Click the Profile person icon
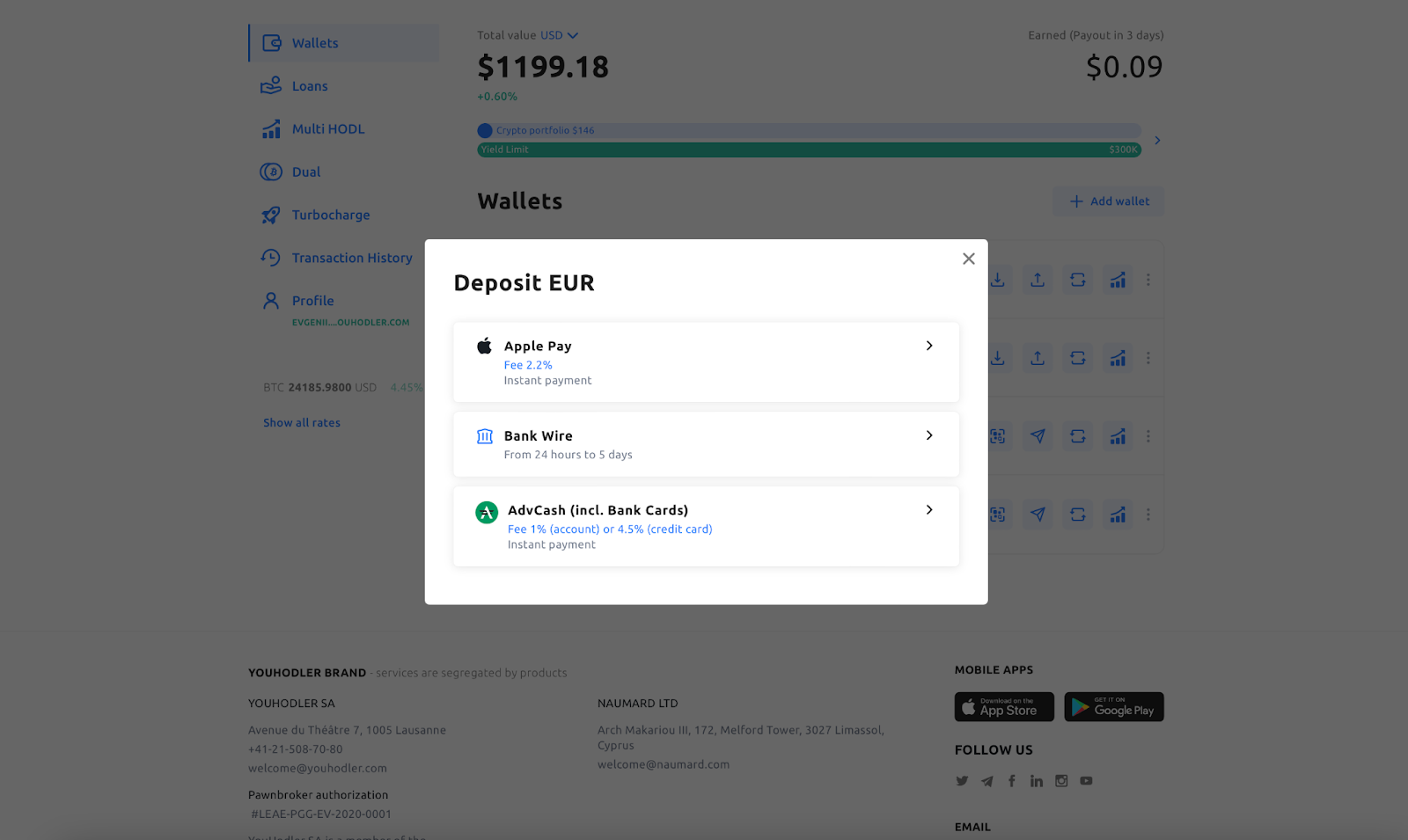 pos(271,301)
